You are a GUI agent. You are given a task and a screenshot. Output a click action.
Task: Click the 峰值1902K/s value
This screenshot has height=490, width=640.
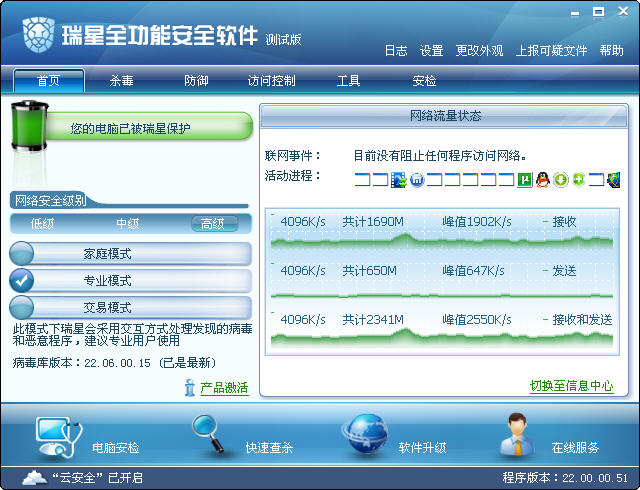tap(477, 222)
